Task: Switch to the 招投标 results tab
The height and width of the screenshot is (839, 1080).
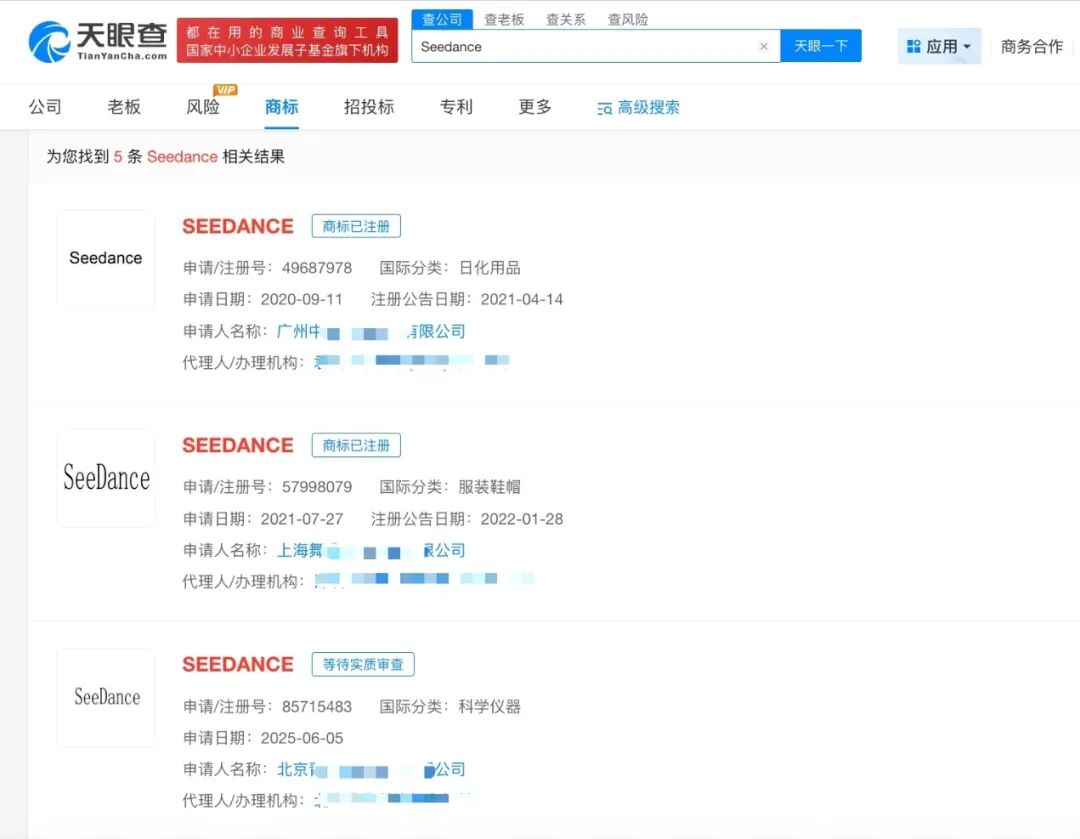Action: tap(369, 106)
